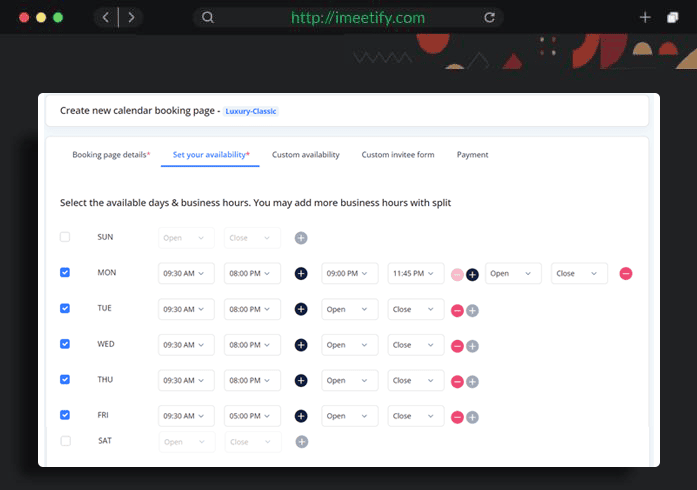Image resolution: width=697 pixels, height=490 pixels.
Task: Go to the Payment tab
Action: (x=472, y=155)
